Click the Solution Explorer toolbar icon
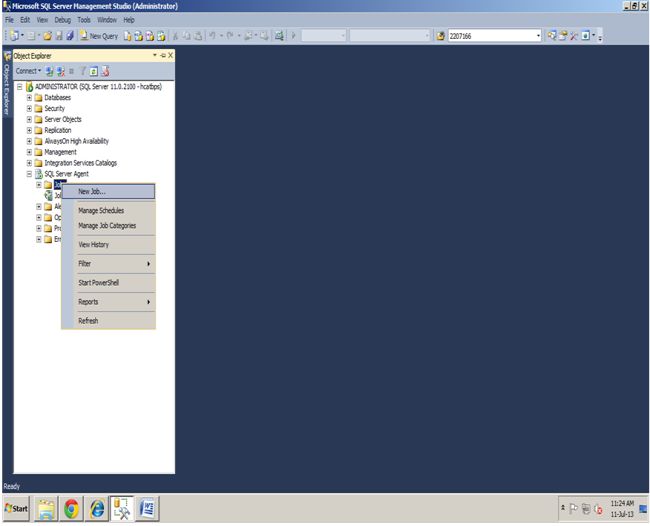Viewport: 650px width, 526px height. pyautogui.click(x=551, y=36)
